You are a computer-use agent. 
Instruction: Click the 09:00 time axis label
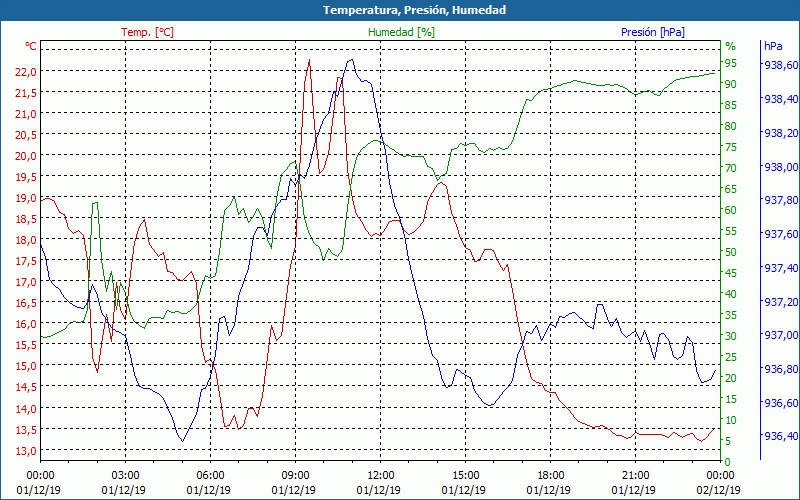295,476
